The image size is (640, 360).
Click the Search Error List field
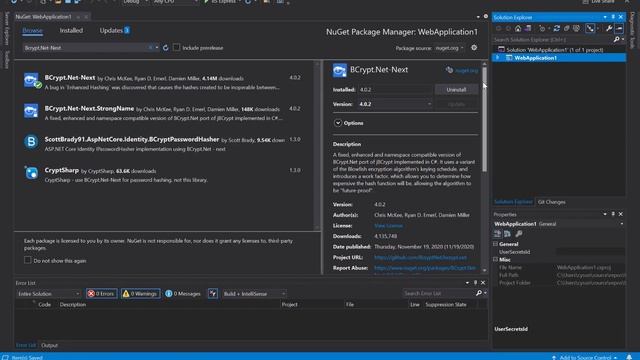pos(438,293)
